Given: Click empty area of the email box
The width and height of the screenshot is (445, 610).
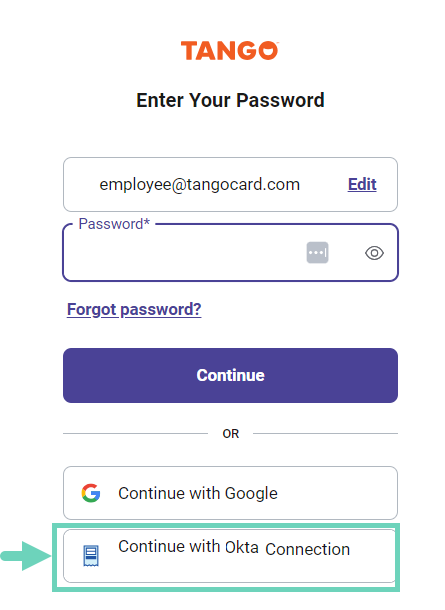Looking at the screenshot, I should 81,184.
